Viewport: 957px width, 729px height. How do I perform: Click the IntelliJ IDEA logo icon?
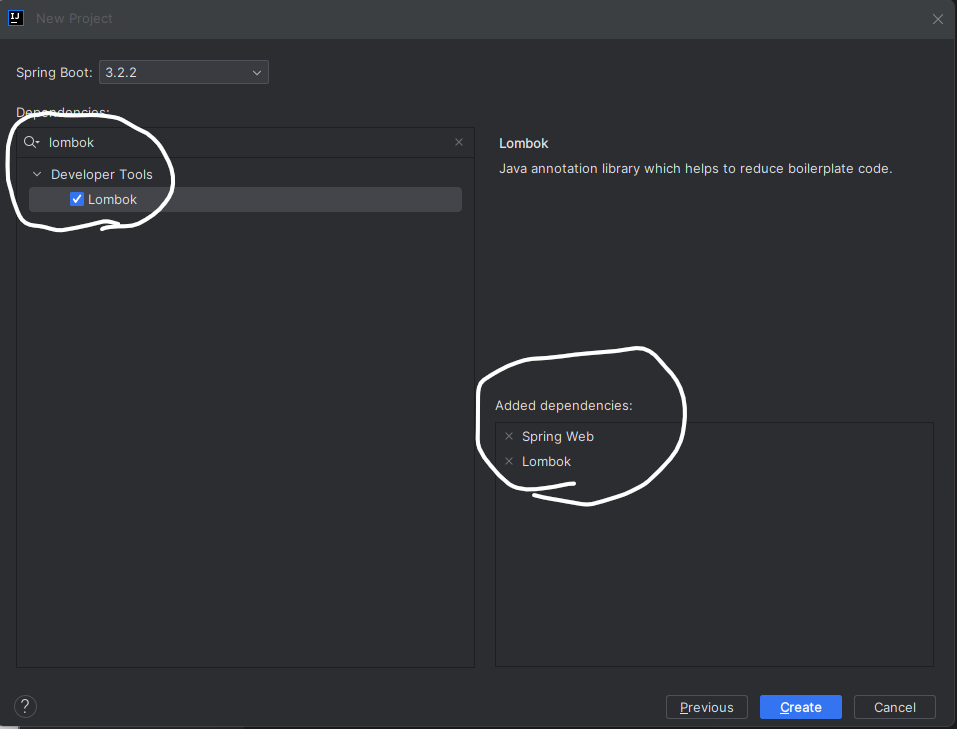16,18
